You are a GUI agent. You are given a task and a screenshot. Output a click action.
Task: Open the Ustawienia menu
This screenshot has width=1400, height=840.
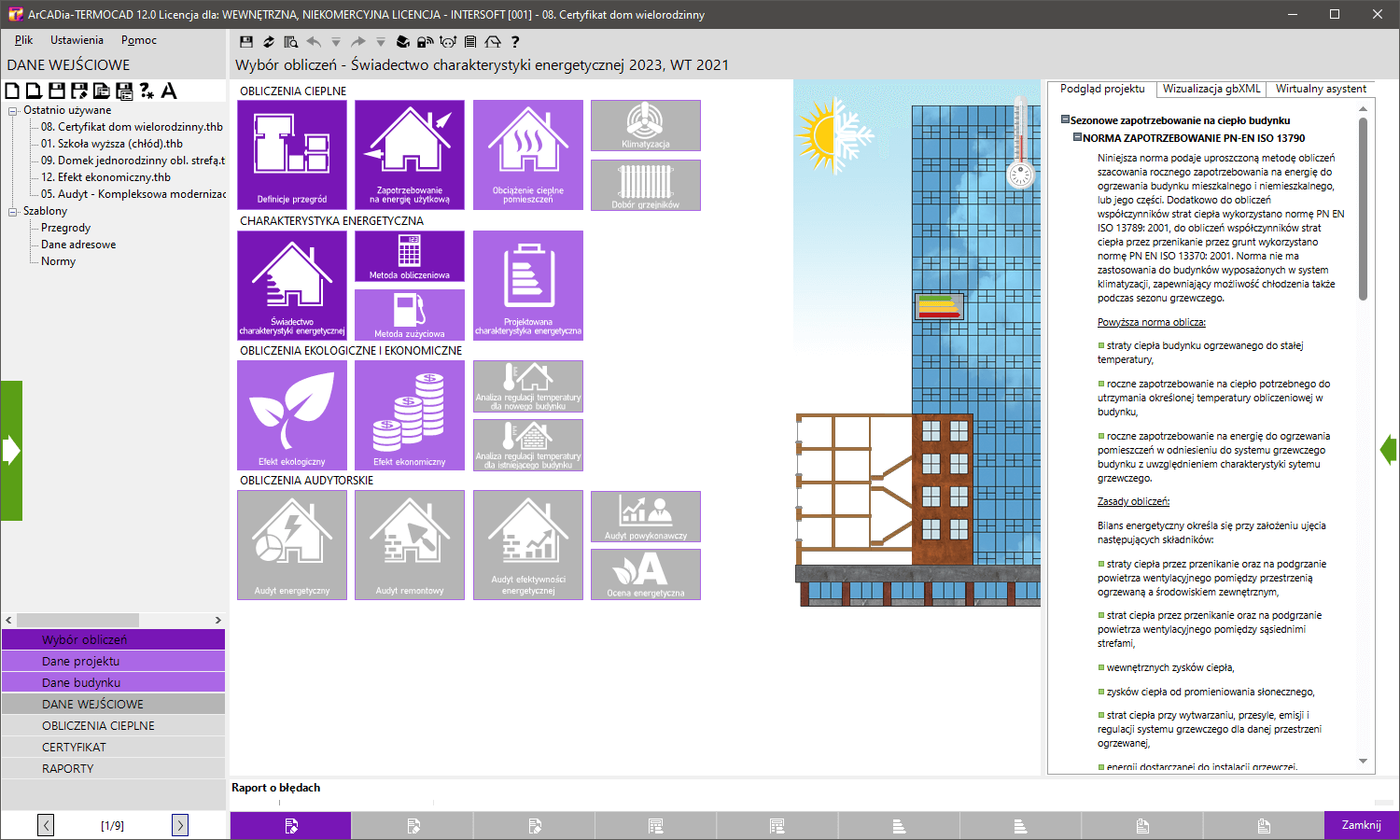click(x=77, y=39)
